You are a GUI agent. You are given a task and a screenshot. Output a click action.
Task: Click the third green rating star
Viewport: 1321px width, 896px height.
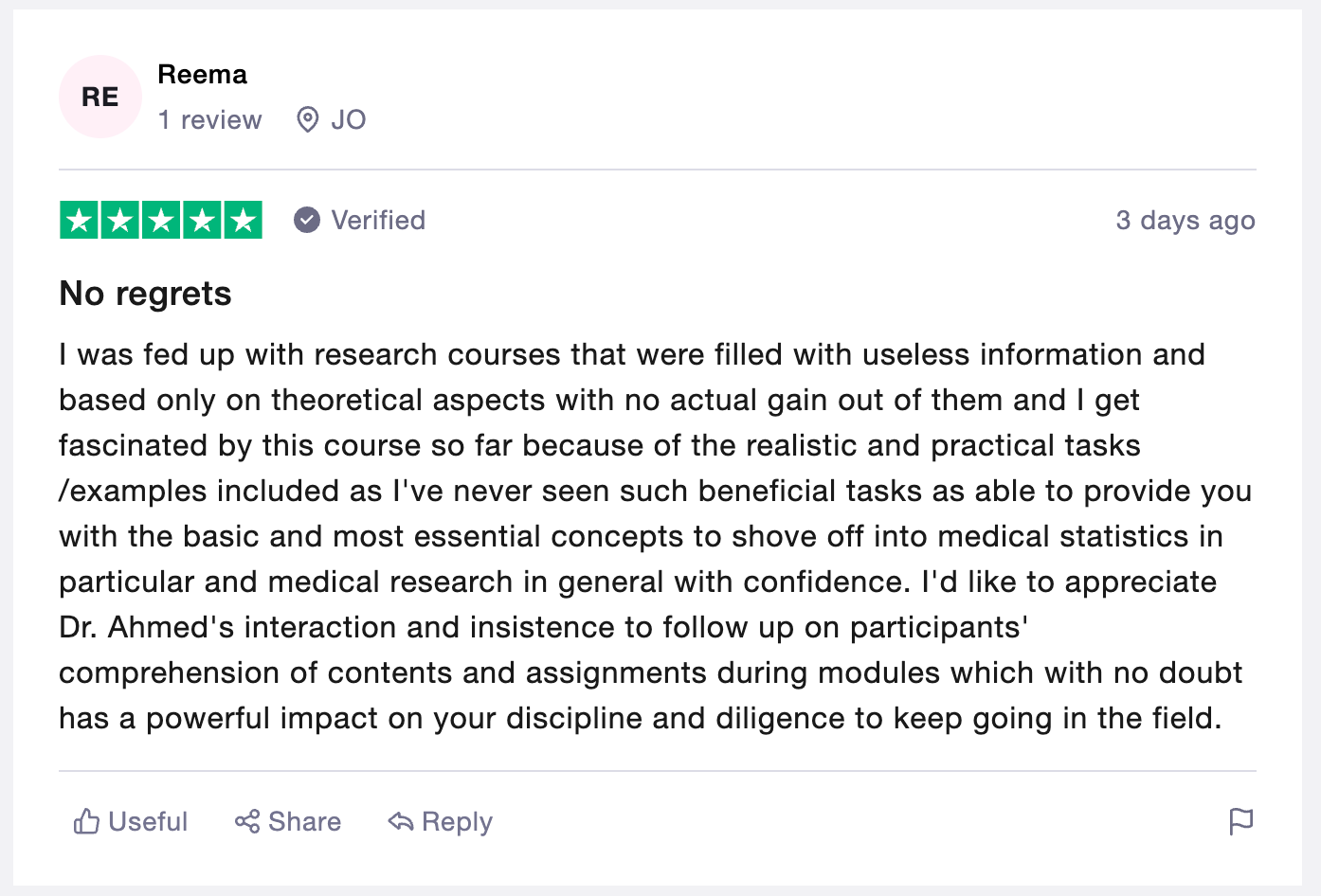pyautogui.click(x=161, y=221)
